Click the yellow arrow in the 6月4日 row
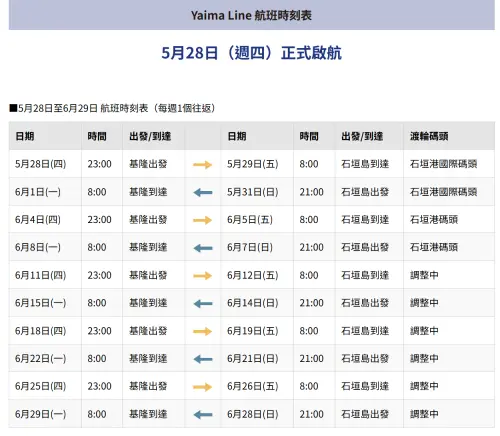500x436 pixels. [202, 220]
